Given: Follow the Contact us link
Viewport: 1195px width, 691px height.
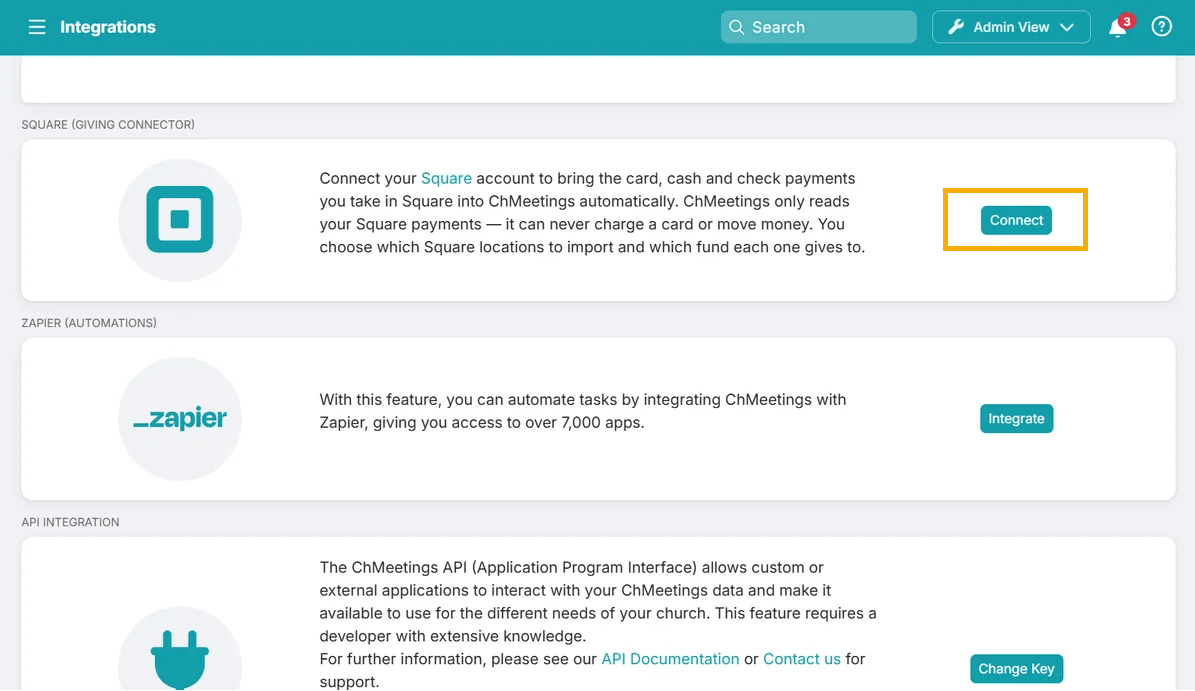Looking at the screenshot, I should [802, 659].
